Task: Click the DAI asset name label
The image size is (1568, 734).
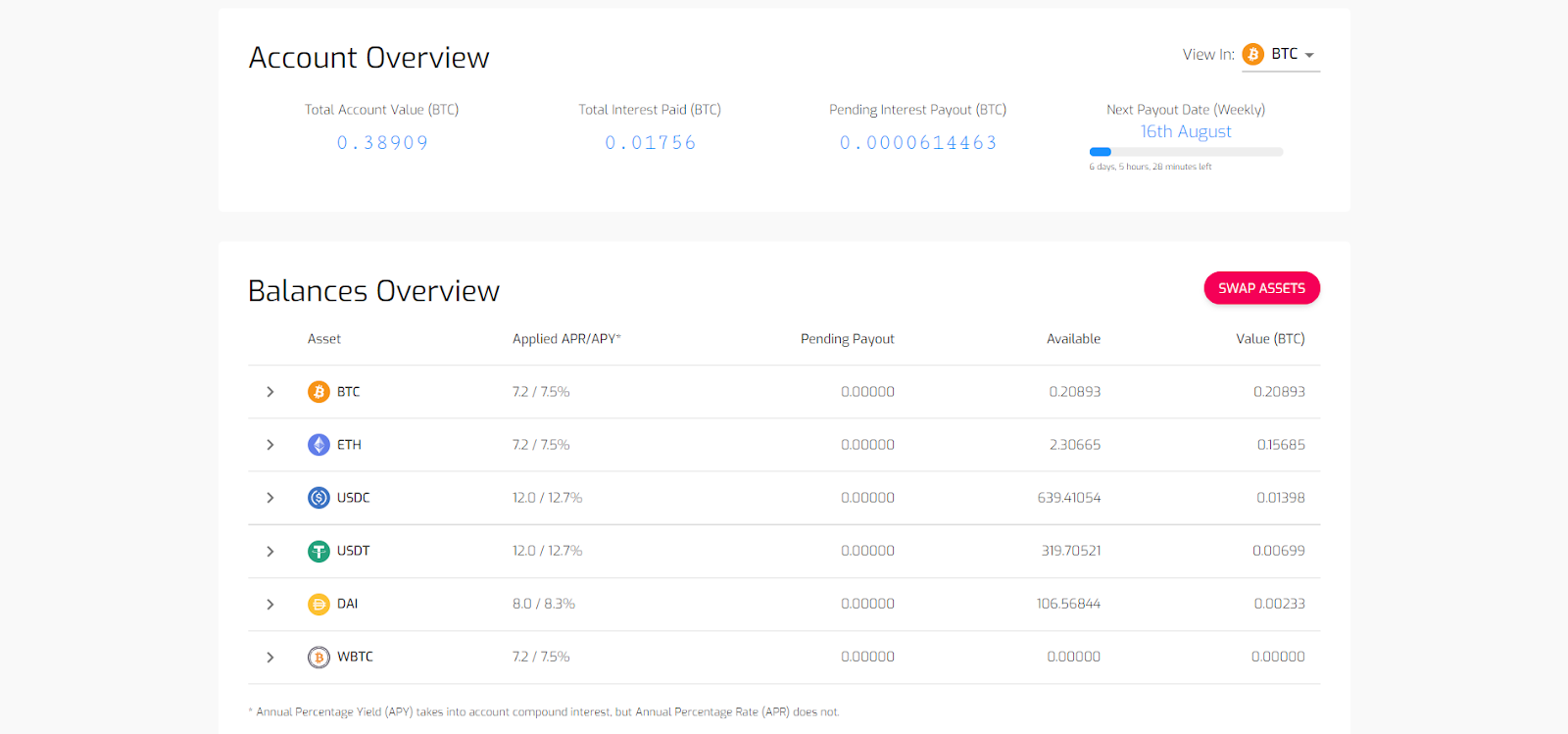Action: pyautogui.click(x=348, y=604)
